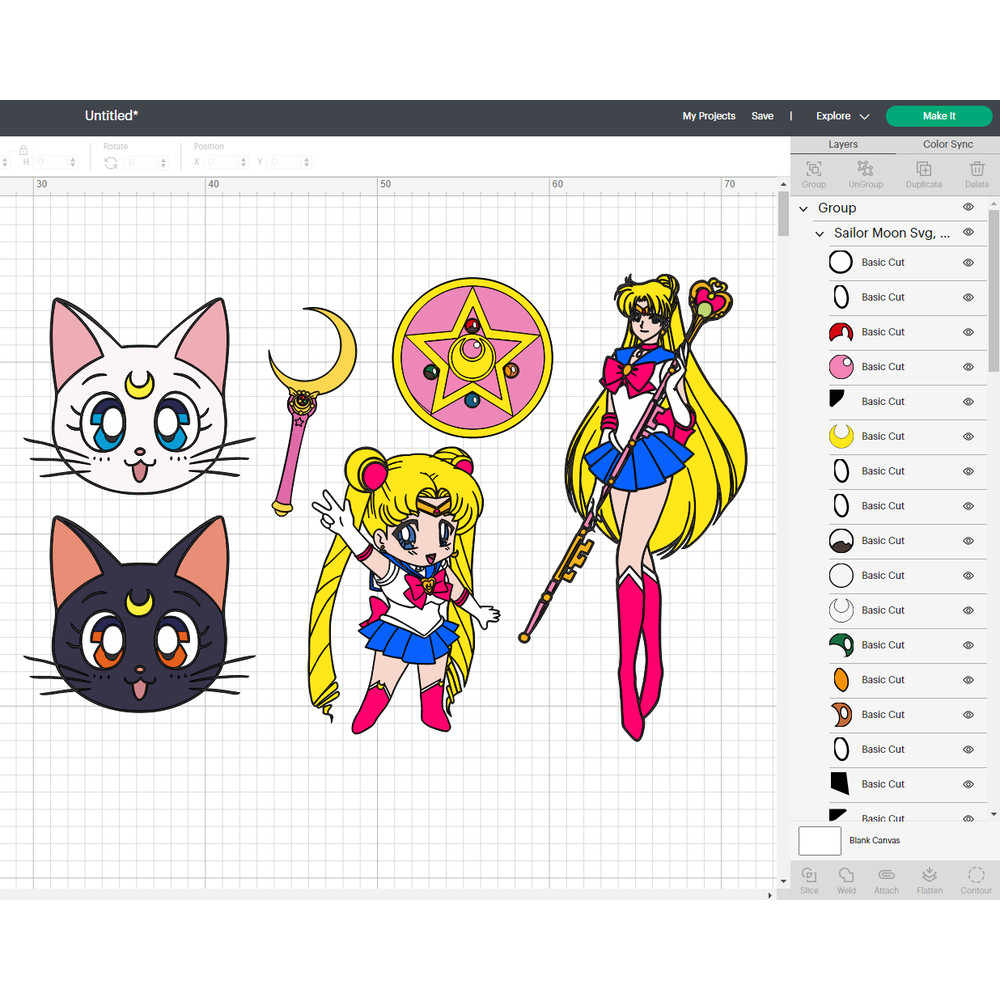Screen dimensions: 1000x1000
Task: Open My Projects
Action: click(x=709, y=116)
